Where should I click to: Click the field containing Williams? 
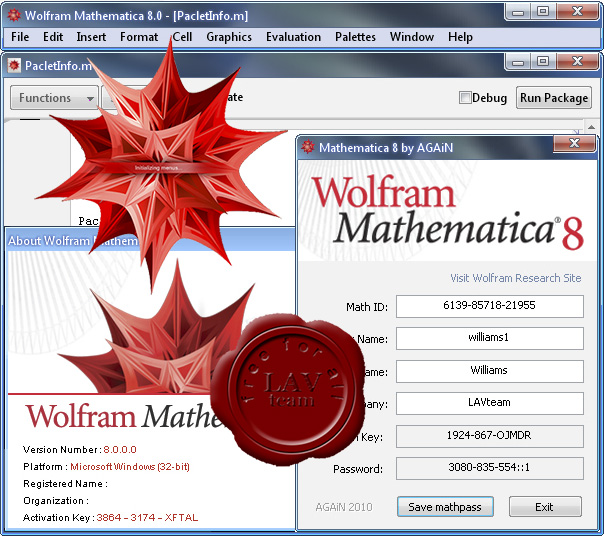[x=490, y=371]
